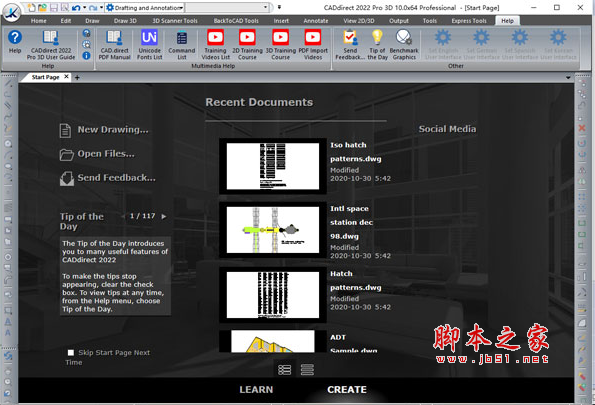Screen dimensions: 595x405
Task: Launch the Training Videos List
Action: (x=216, y=44)
